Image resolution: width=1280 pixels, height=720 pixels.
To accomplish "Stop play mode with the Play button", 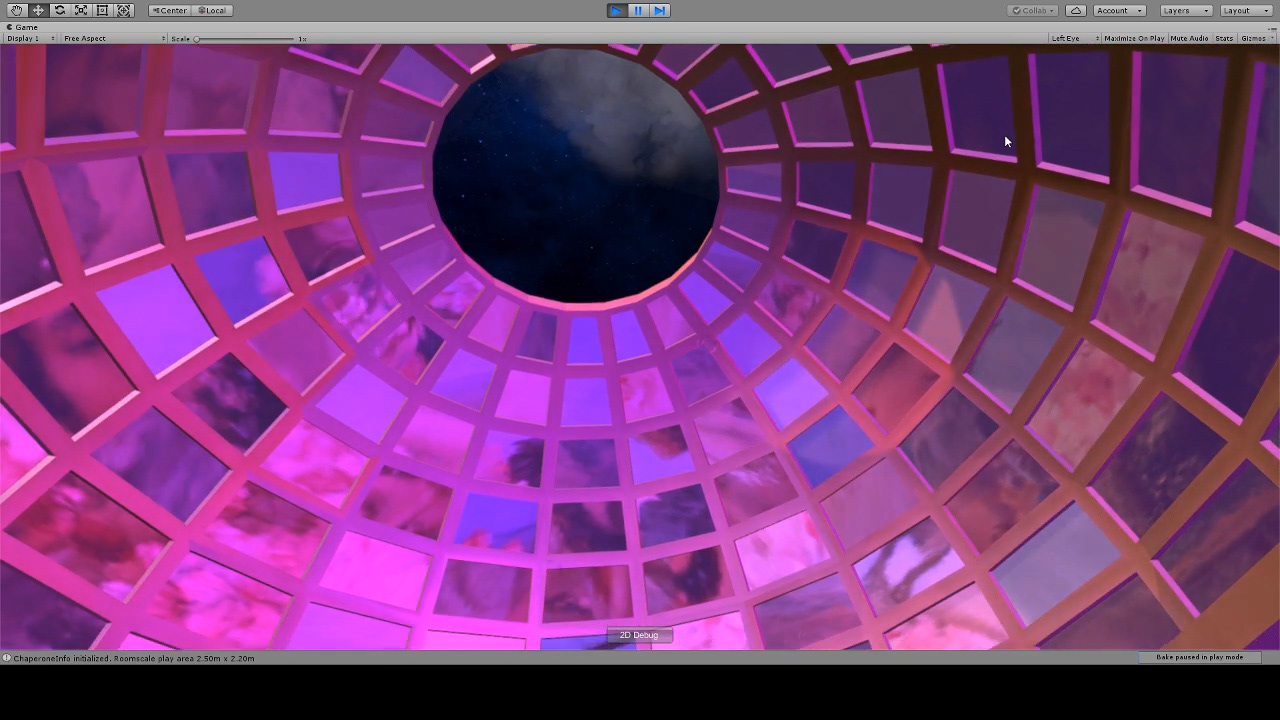I will [x=617, y=10].
